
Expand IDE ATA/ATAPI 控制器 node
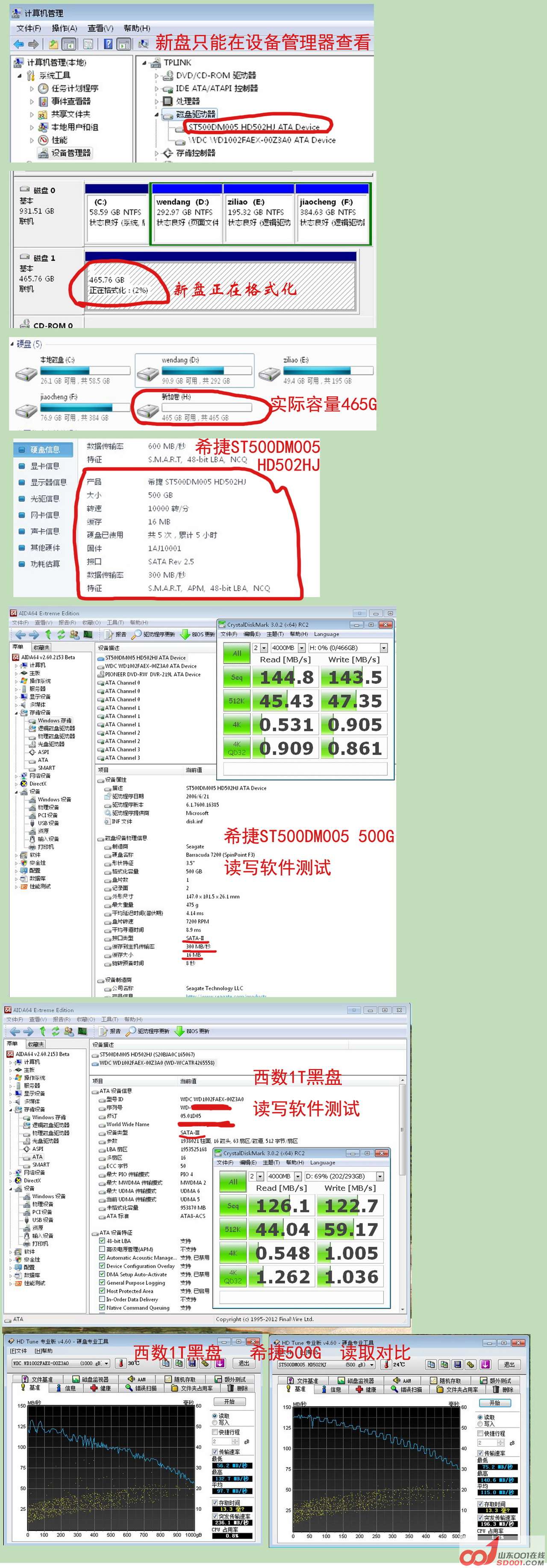(156, 89)
